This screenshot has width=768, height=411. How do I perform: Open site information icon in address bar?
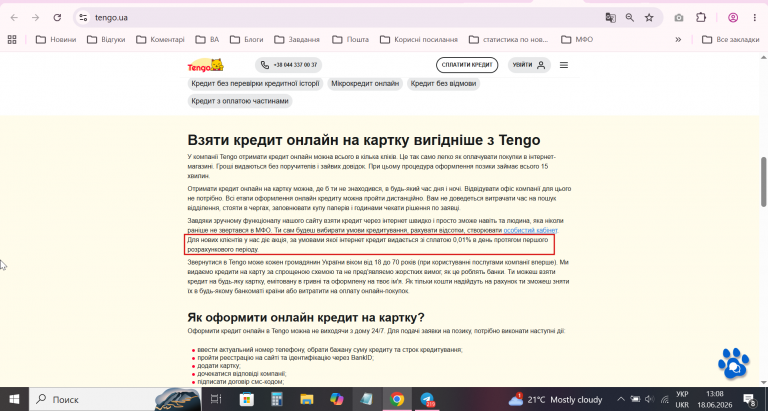[83, 18]
